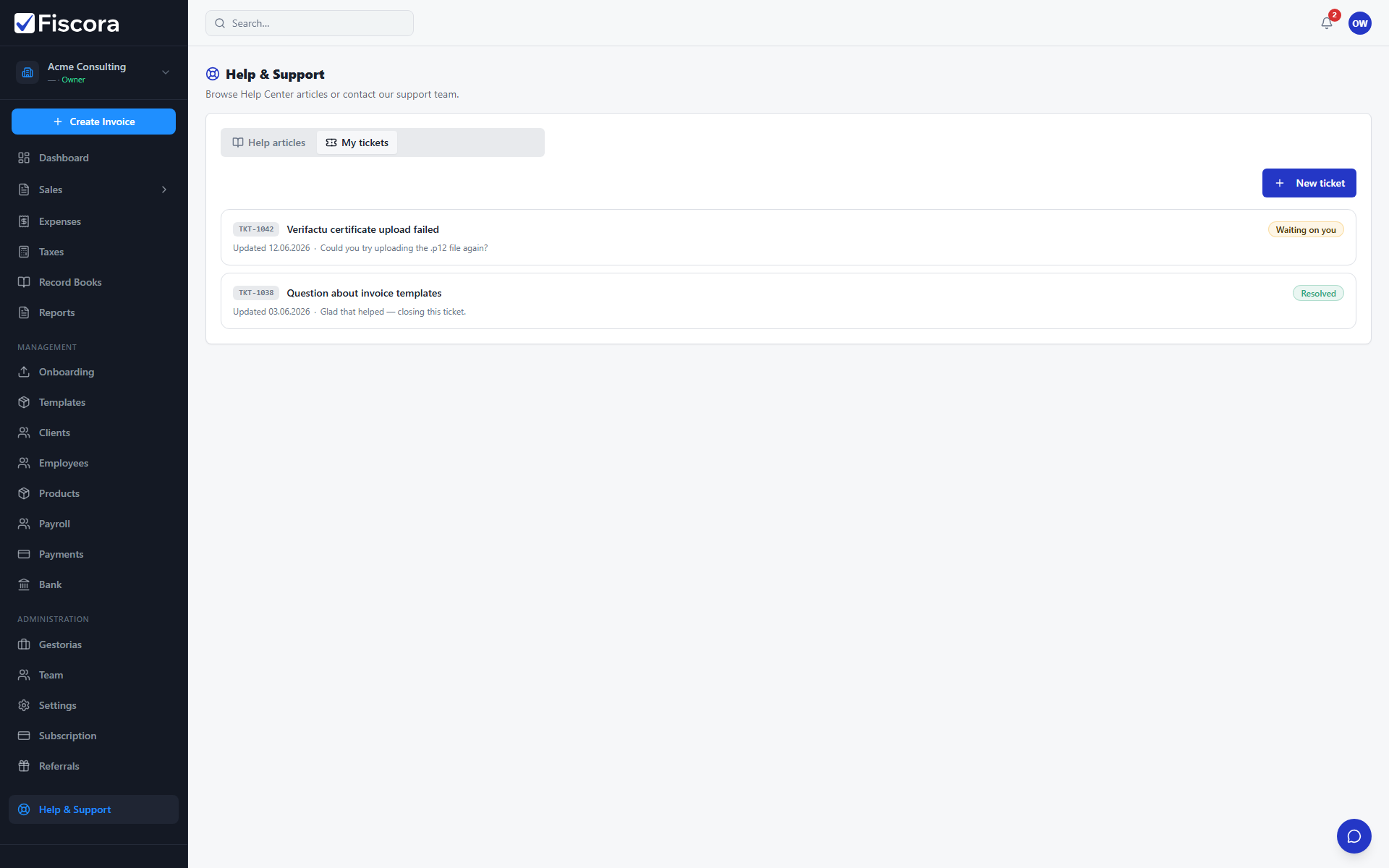Viewport: 1389px width, 868px height.
Task: Click the Bank building icon
Action: (x=24, y=584)
